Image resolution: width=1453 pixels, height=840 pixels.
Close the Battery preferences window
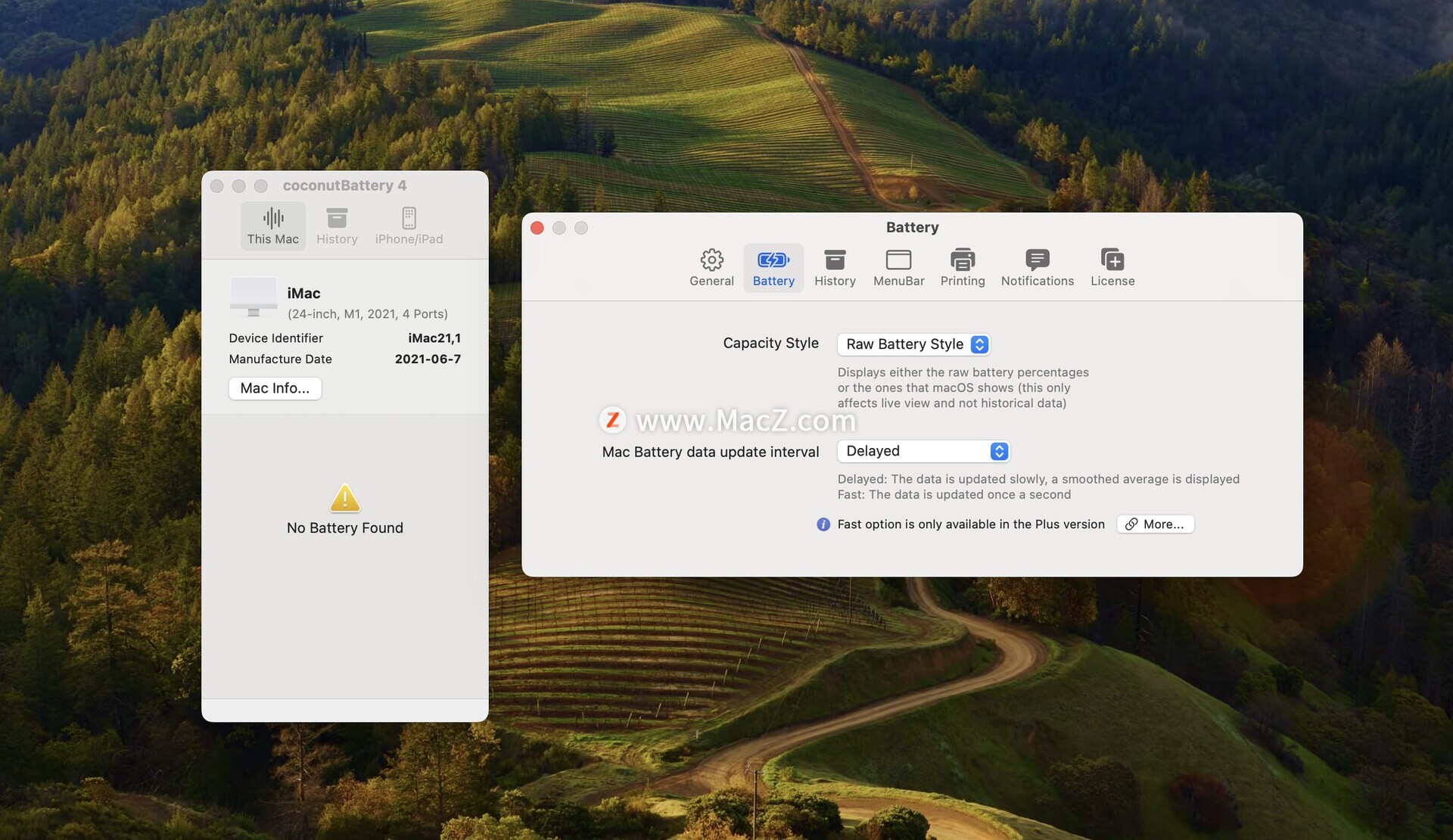[537, 228]
